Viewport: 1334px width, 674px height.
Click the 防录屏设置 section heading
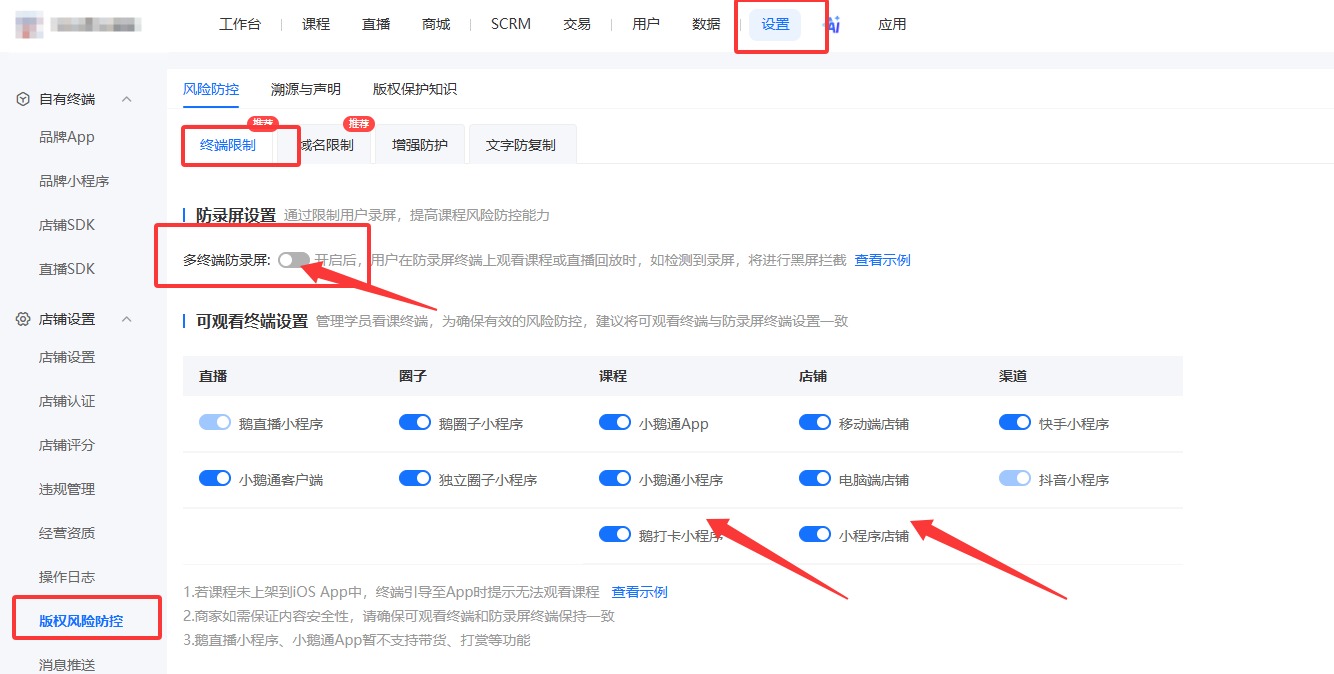tap(236, 215)
